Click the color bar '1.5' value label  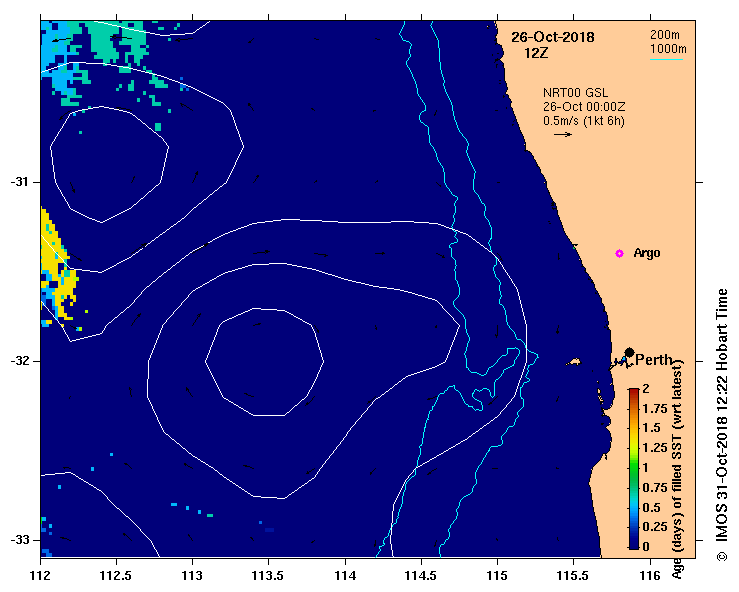click(x=652, y=428)
